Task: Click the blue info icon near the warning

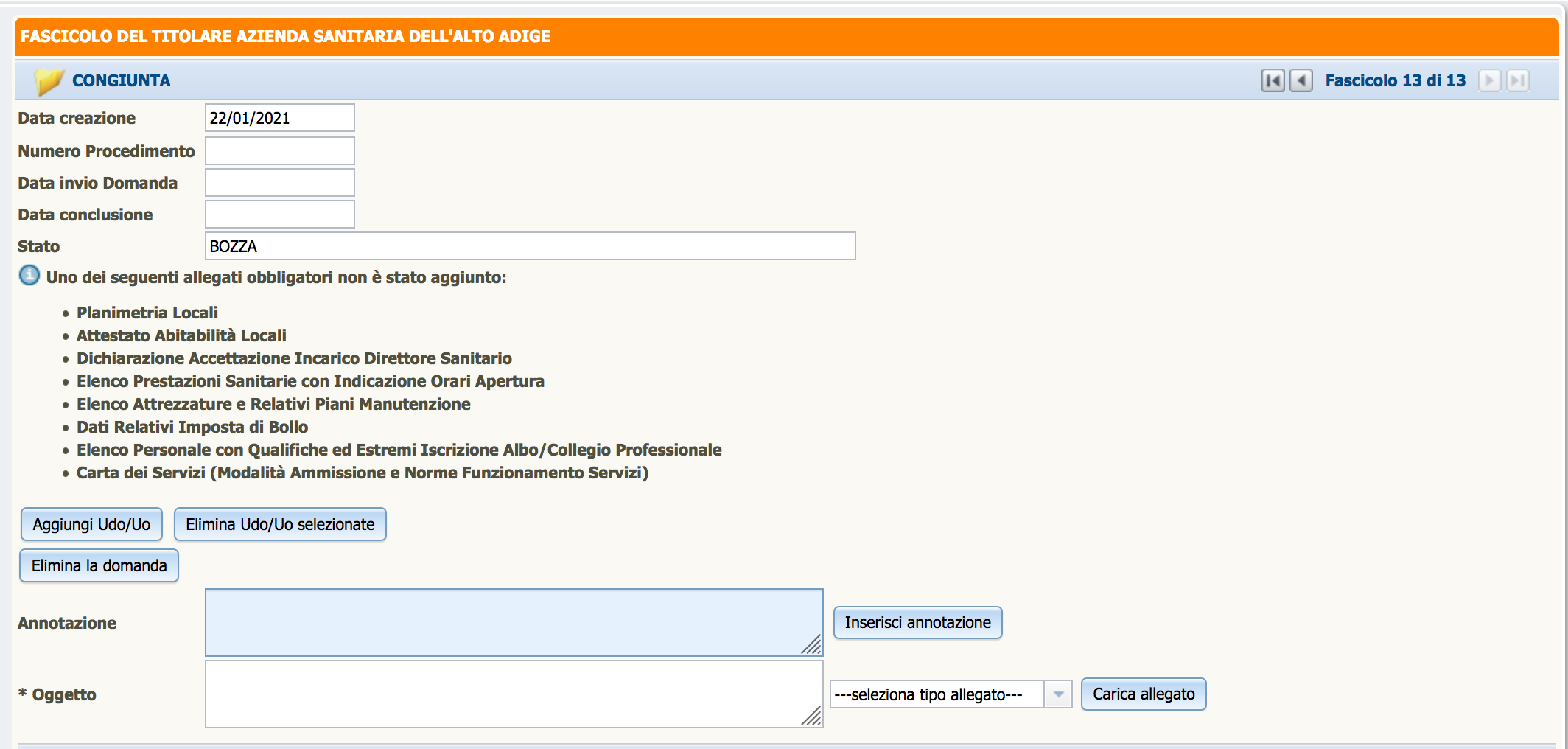Action: pos(29,276)
